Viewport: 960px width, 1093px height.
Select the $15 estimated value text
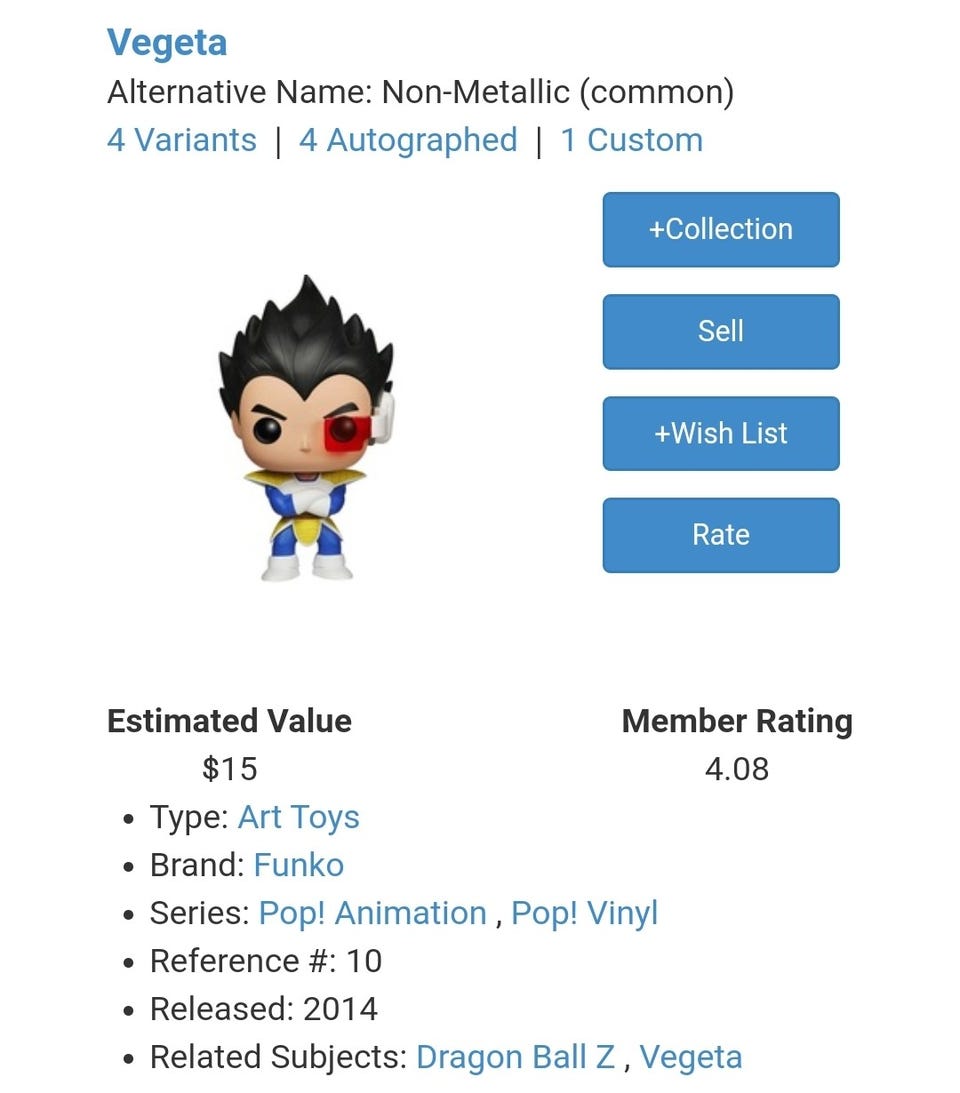[229, 769]
